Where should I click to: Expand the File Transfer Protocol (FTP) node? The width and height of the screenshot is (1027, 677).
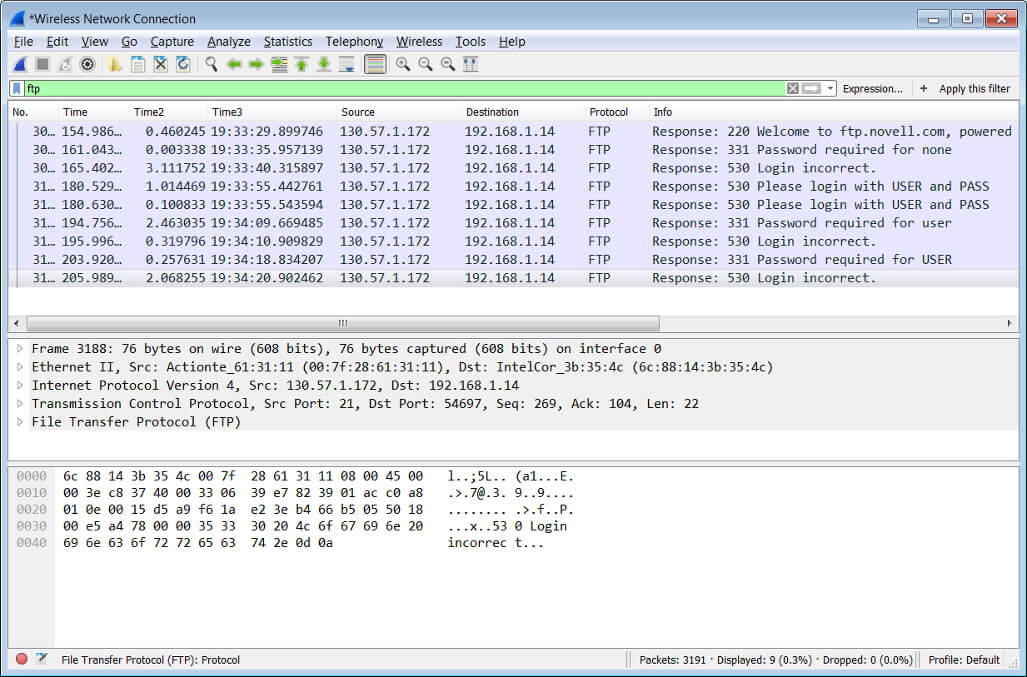[20, 422]
